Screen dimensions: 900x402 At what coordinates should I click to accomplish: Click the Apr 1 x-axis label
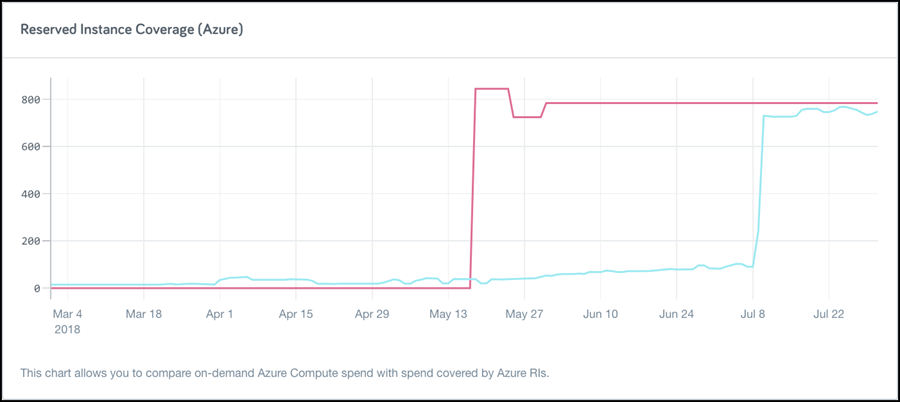[x=219, y=314]
